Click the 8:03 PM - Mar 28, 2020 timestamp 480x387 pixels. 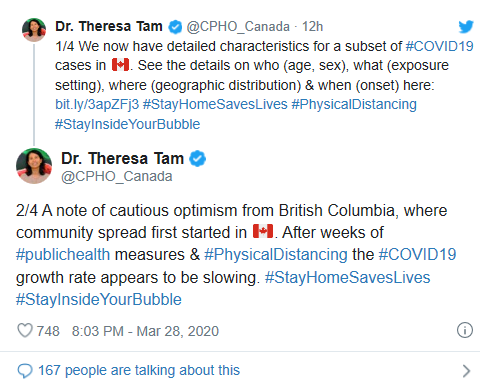[145, 331]
